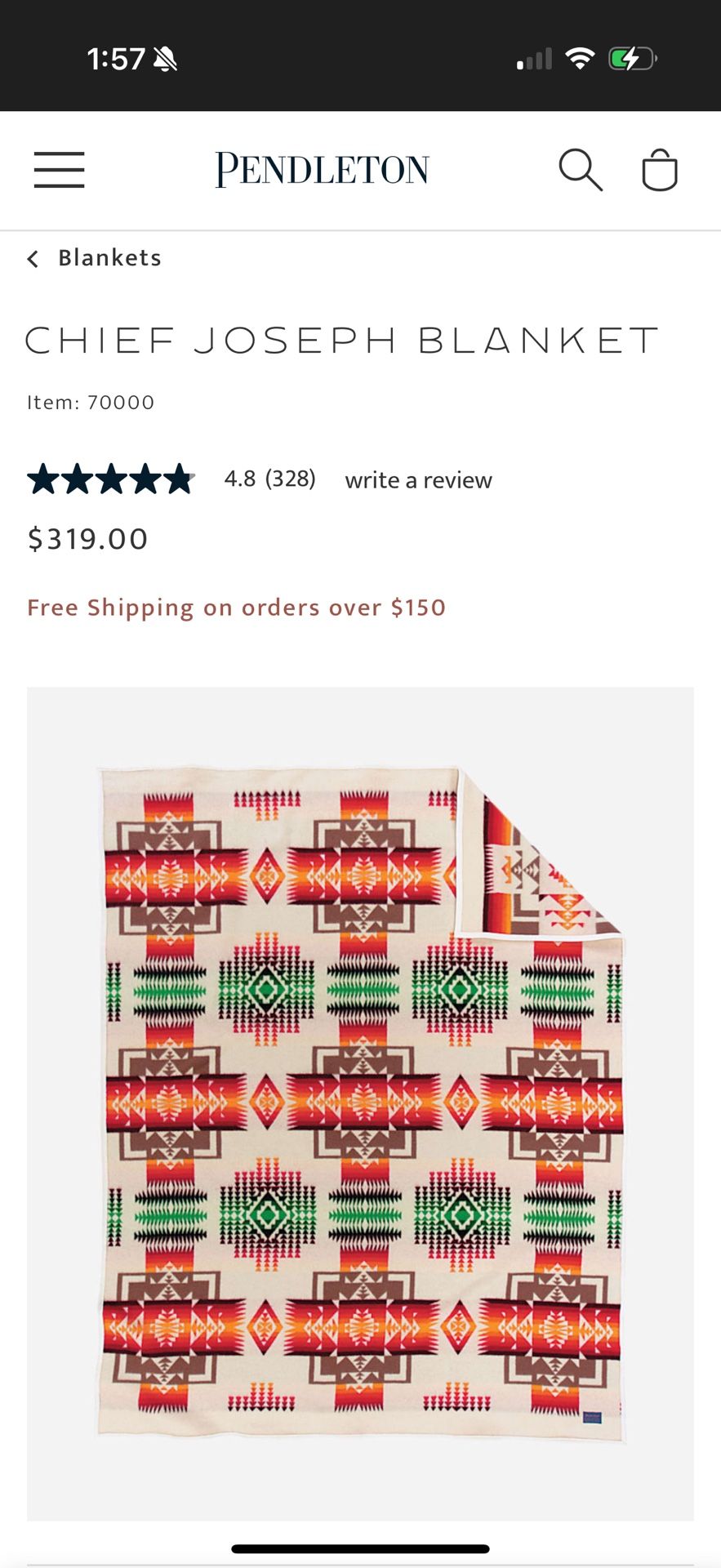Tap the $319.00 price

tap(88, 539)
